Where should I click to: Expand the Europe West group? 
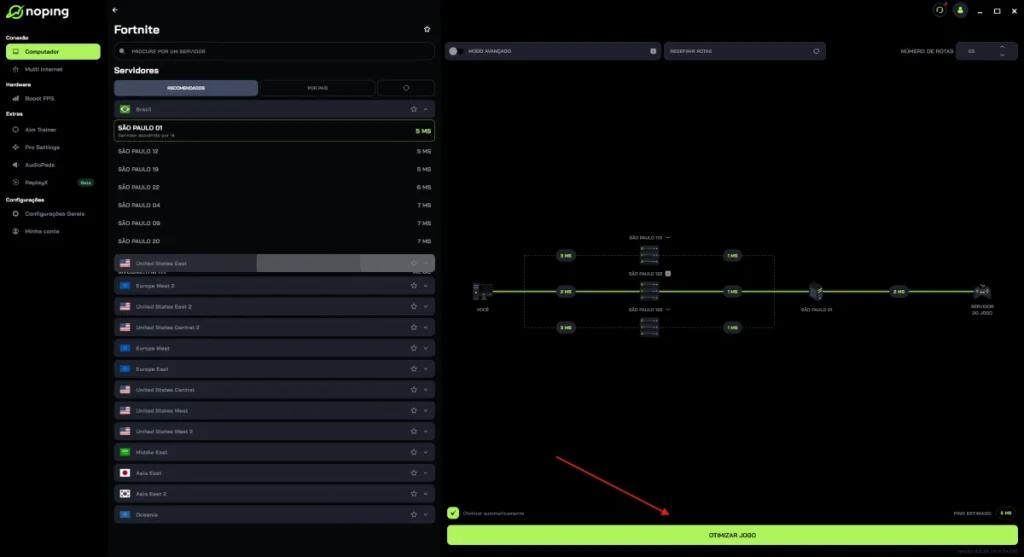[x=426, y=349]
